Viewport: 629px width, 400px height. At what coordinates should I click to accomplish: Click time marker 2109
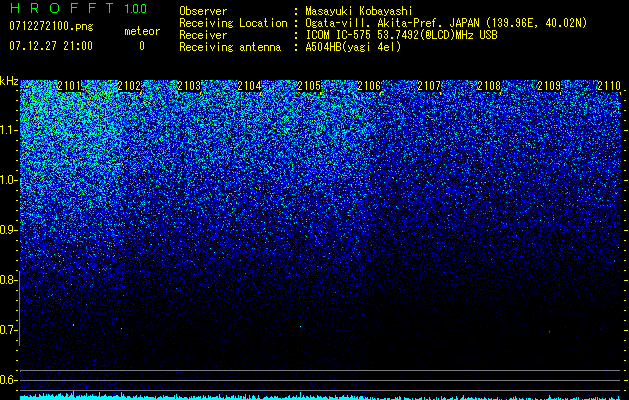(x=549, y=86)
